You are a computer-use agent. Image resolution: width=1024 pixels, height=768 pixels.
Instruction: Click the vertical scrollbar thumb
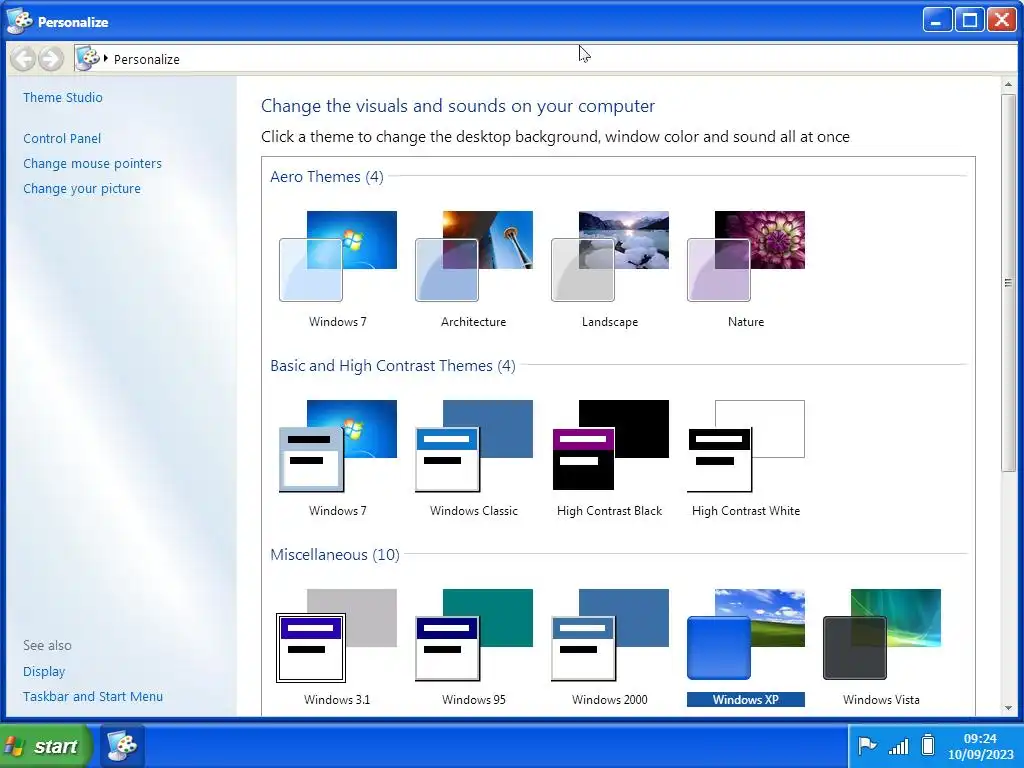[x=1008, y=283]
